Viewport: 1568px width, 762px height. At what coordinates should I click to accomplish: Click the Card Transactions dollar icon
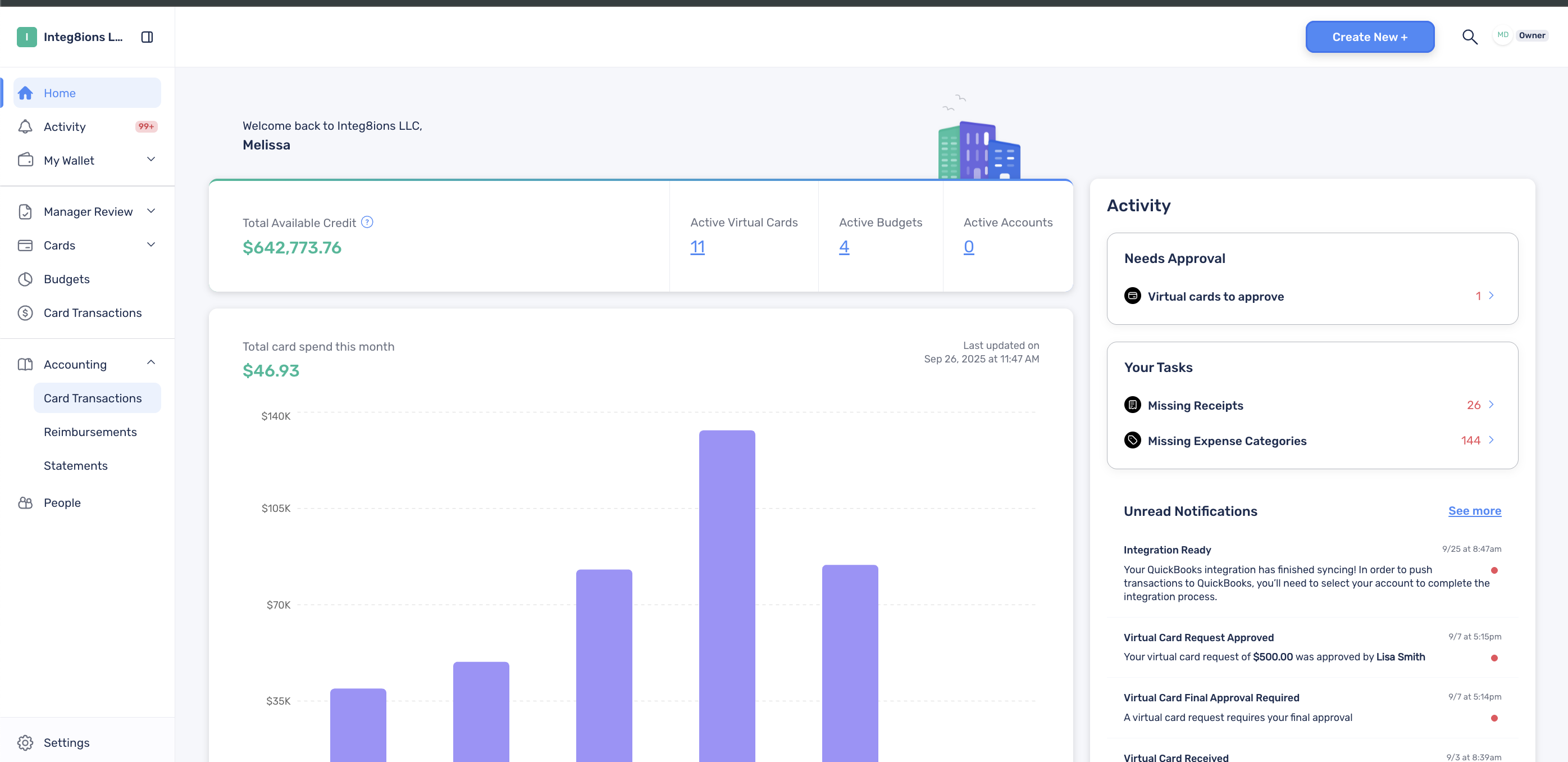[x=26, y=313]
